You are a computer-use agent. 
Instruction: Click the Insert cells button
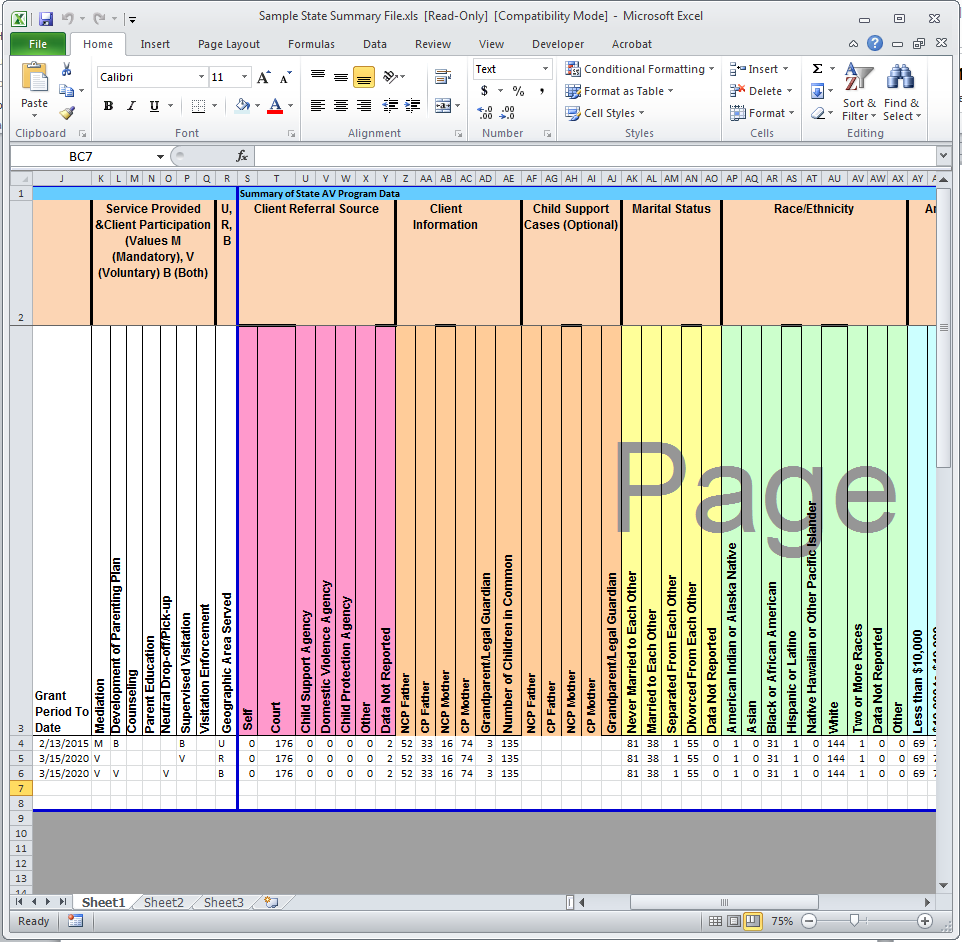[759, 69]
